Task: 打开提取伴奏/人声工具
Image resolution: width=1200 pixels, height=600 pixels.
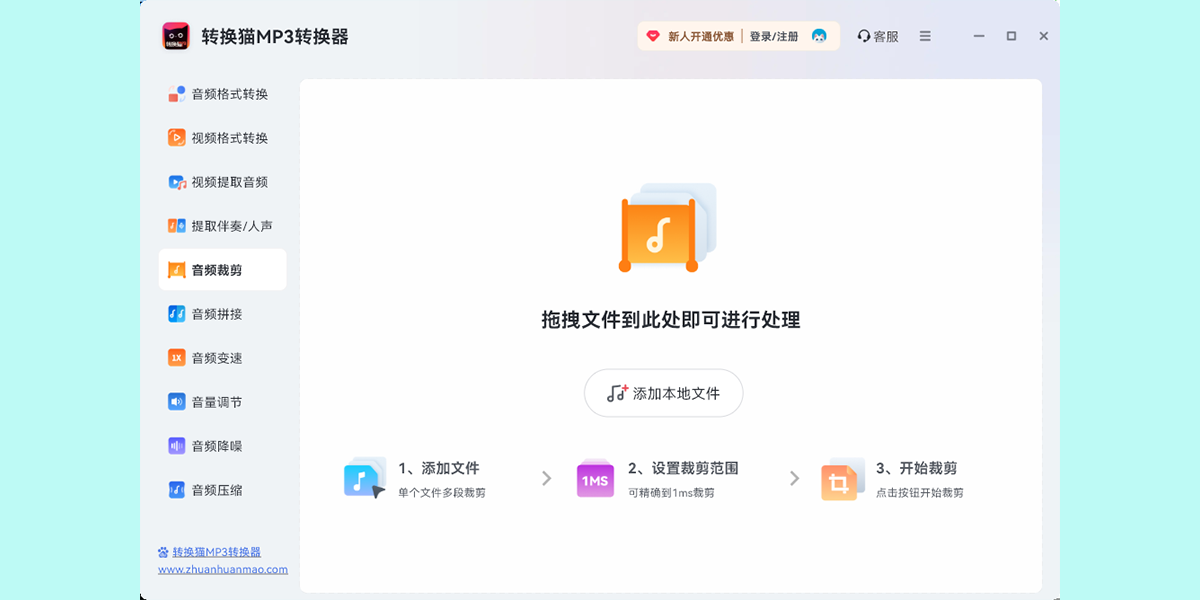Action: (217, 225)
